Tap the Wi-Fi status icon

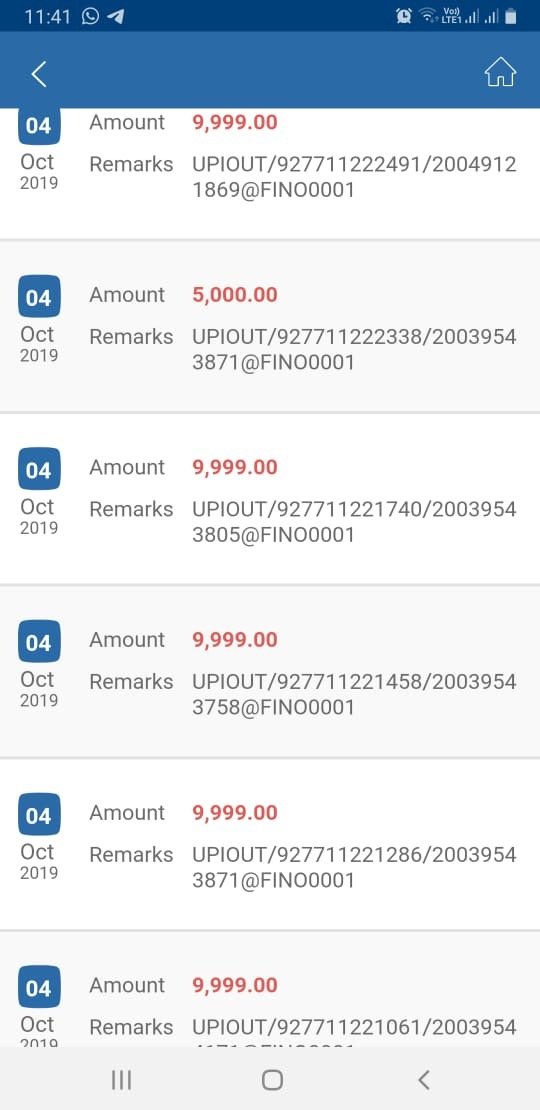pyautogui.click(x=427, y=16)
